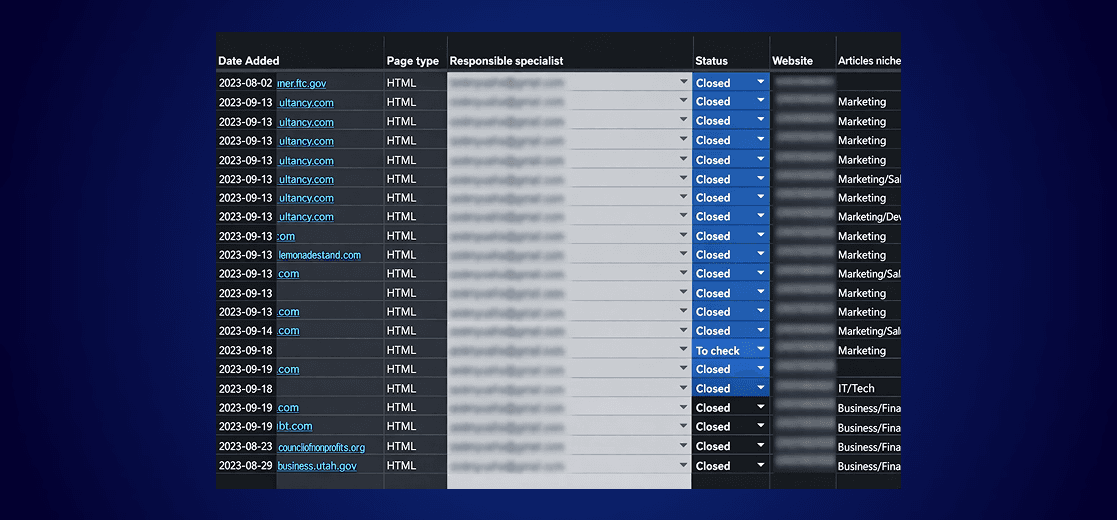
Task: Select 2023-09-18 date in the 'To check' row
Action: point(245,350)
